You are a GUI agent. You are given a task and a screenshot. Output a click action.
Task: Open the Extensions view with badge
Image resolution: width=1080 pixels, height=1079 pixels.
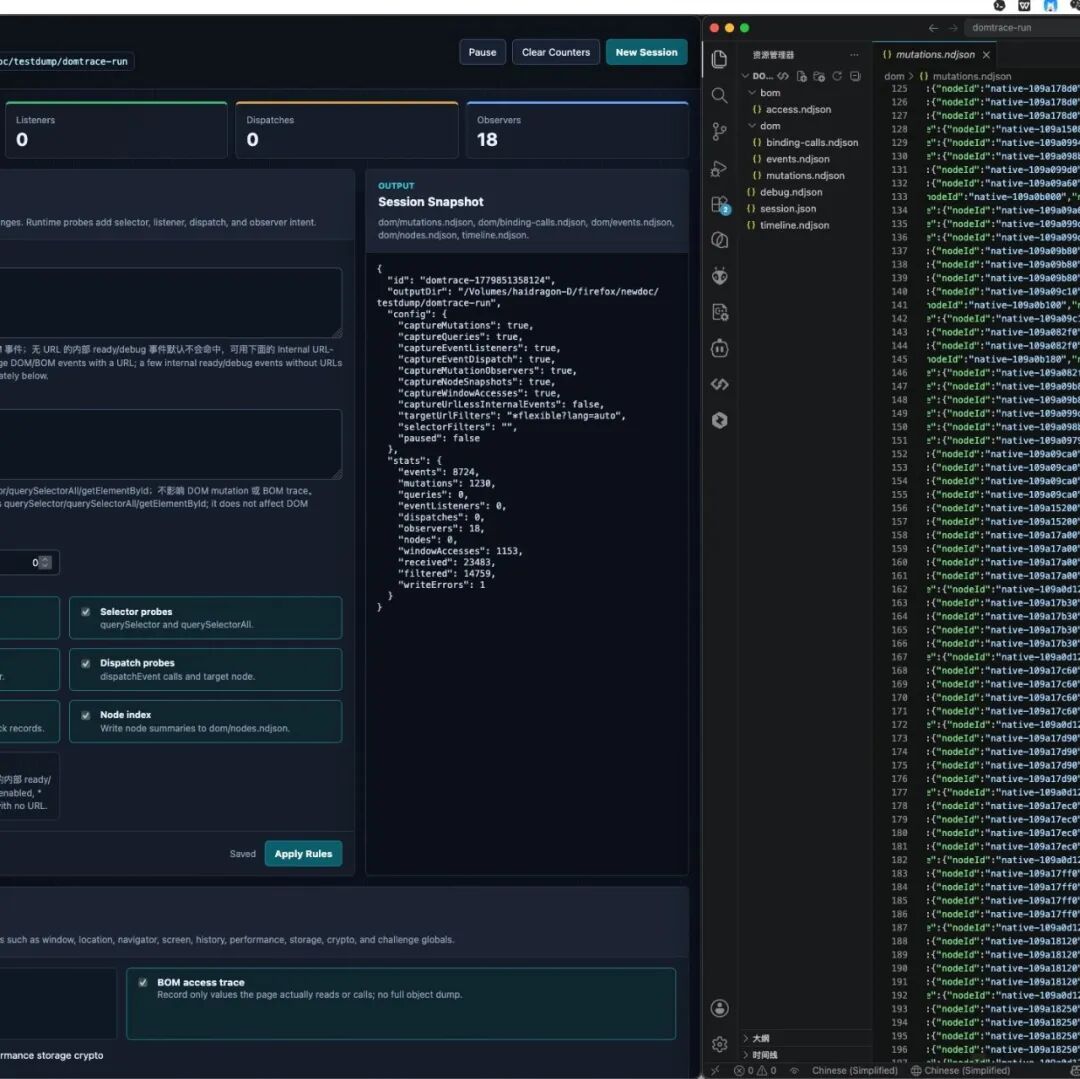click(x=720, y=205)
